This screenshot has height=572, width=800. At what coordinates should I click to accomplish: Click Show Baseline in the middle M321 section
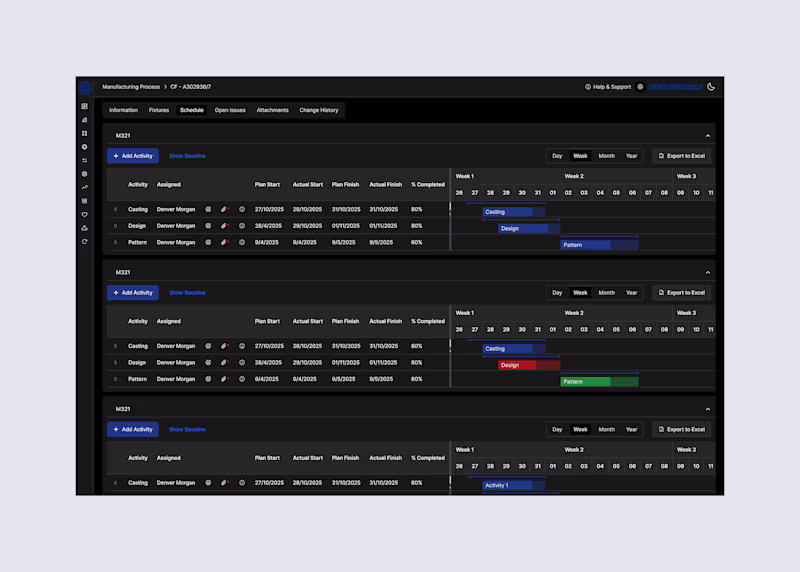(x=187, y=293)
